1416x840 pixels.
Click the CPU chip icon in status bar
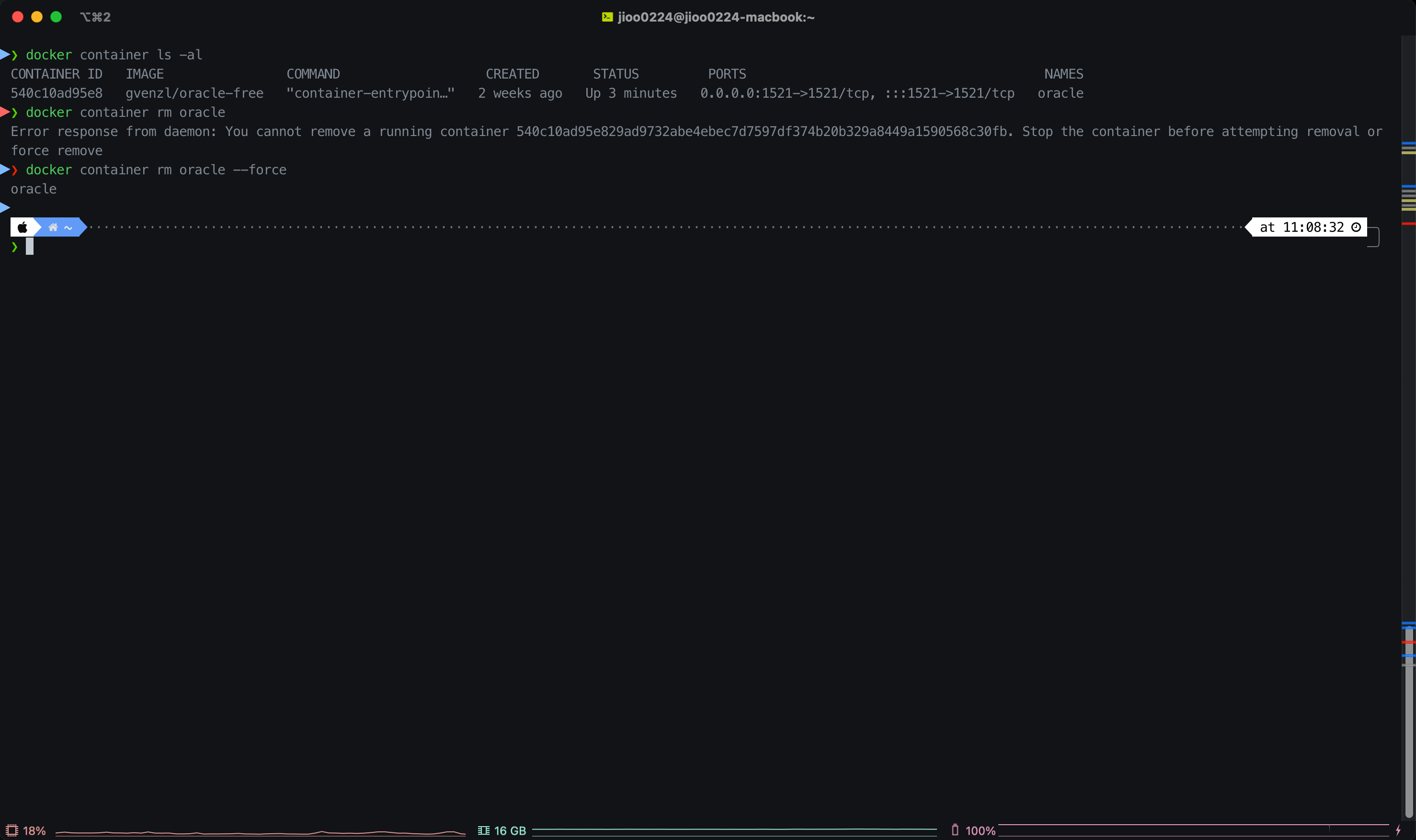tap(11, 830)
